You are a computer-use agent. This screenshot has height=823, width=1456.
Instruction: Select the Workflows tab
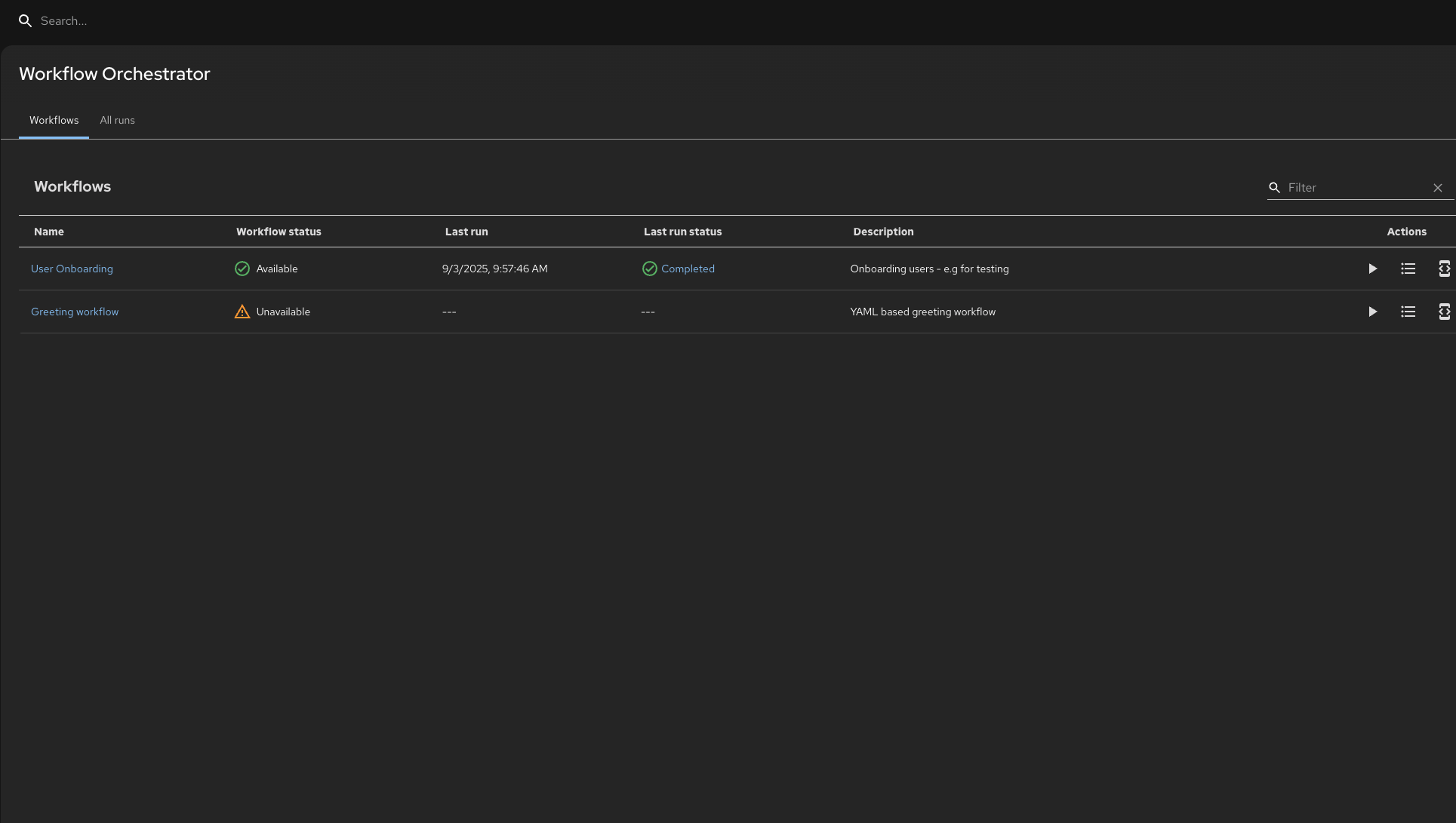[x=54, y=121]
